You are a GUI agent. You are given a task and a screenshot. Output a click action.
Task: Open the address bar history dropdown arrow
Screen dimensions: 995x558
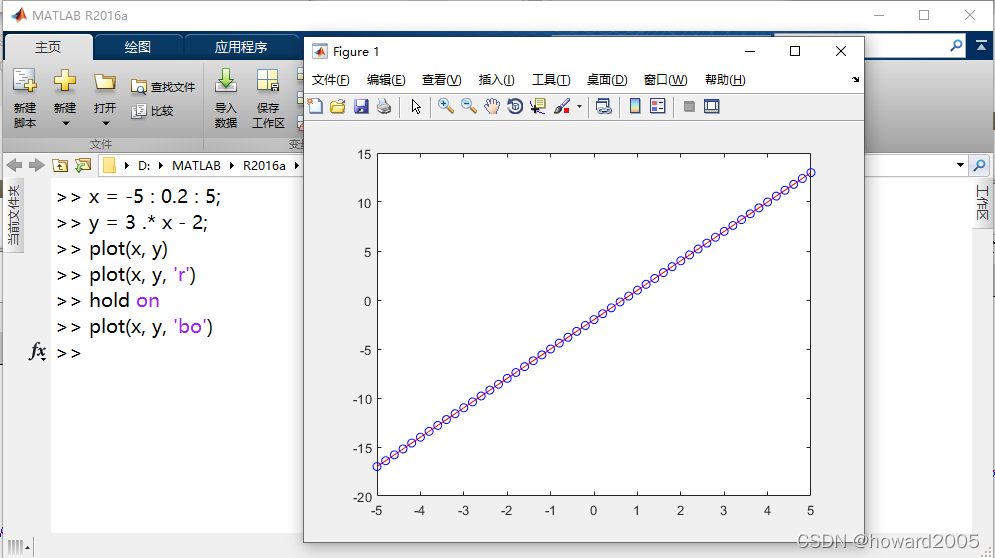(960, 166)
